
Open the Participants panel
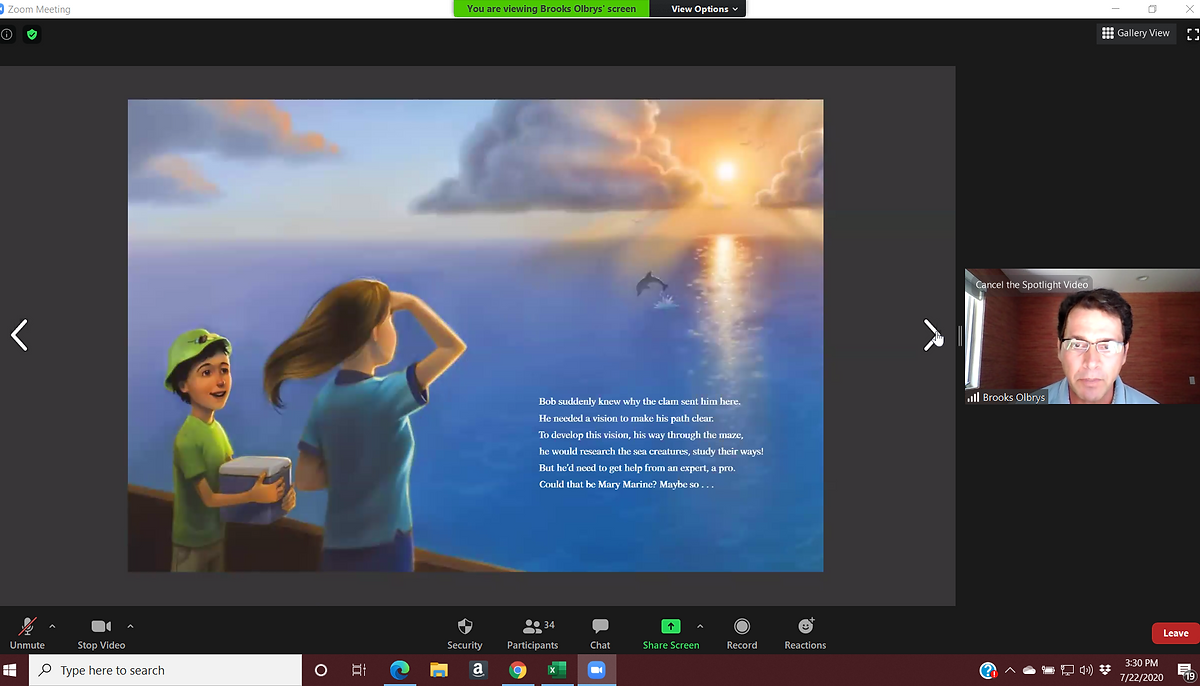tap(532, 632)
